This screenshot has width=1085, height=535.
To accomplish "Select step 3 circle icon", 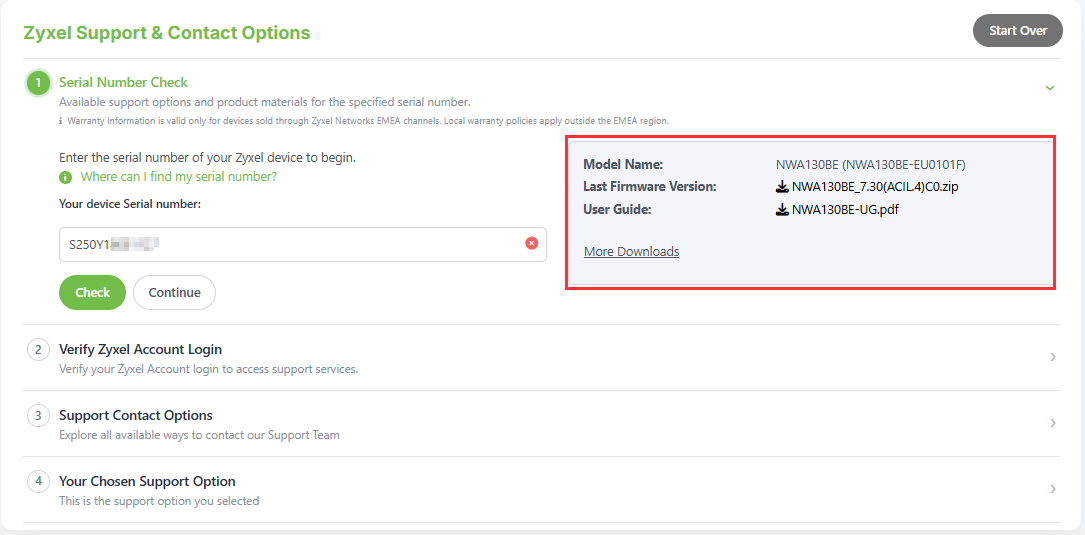I will [39, 415].
